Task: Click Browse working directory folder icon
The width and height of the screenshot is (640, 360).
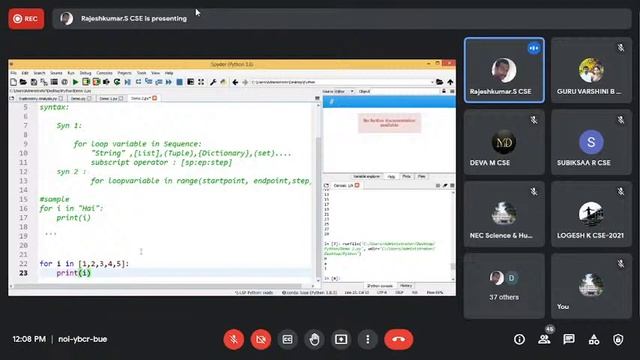Action: 440,82
